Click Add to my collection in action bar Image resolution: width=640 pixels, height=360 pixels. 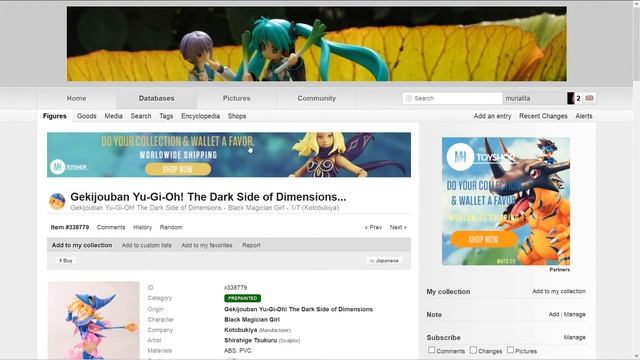(x=82, y=245)
